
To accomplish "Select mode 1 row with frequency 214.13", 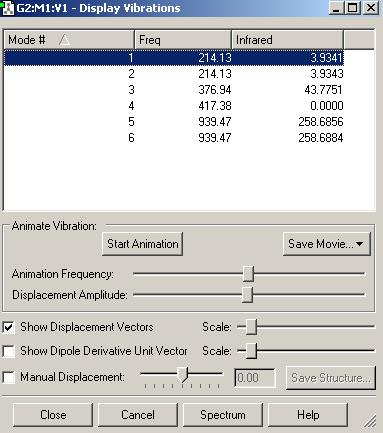I will pyautogui.click(x=174, y=58).
